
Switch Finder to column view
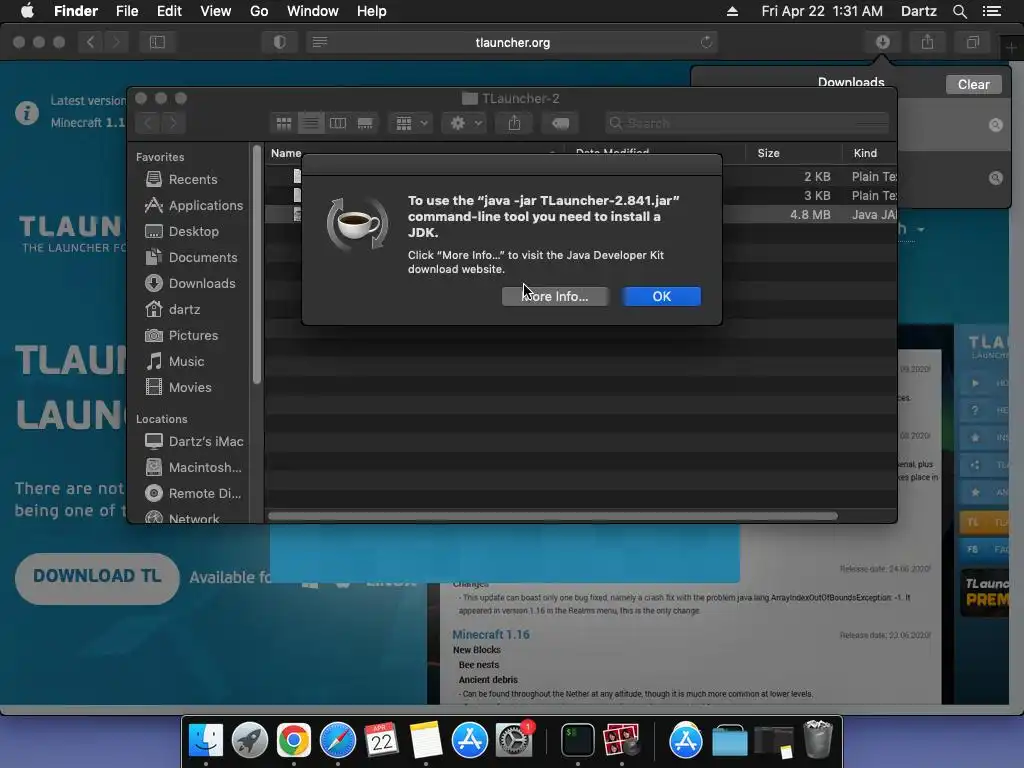coord(338,123)
